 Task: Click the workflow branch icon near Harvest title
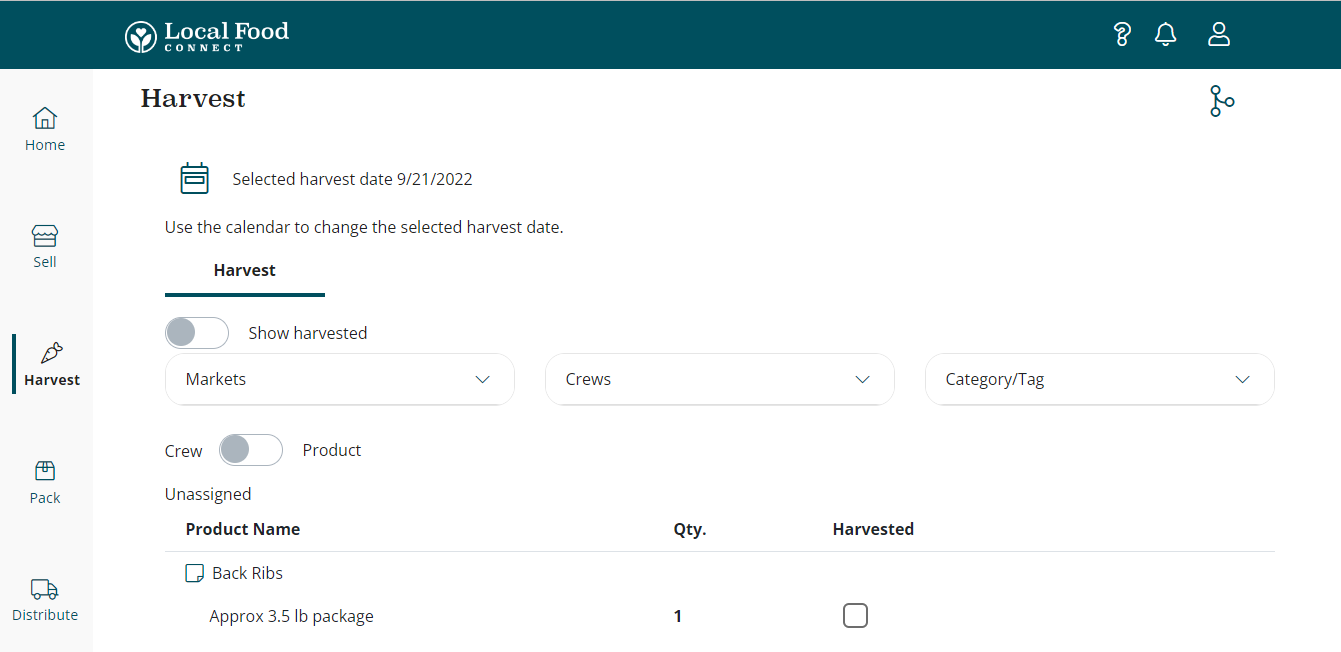click(1221, 101)
